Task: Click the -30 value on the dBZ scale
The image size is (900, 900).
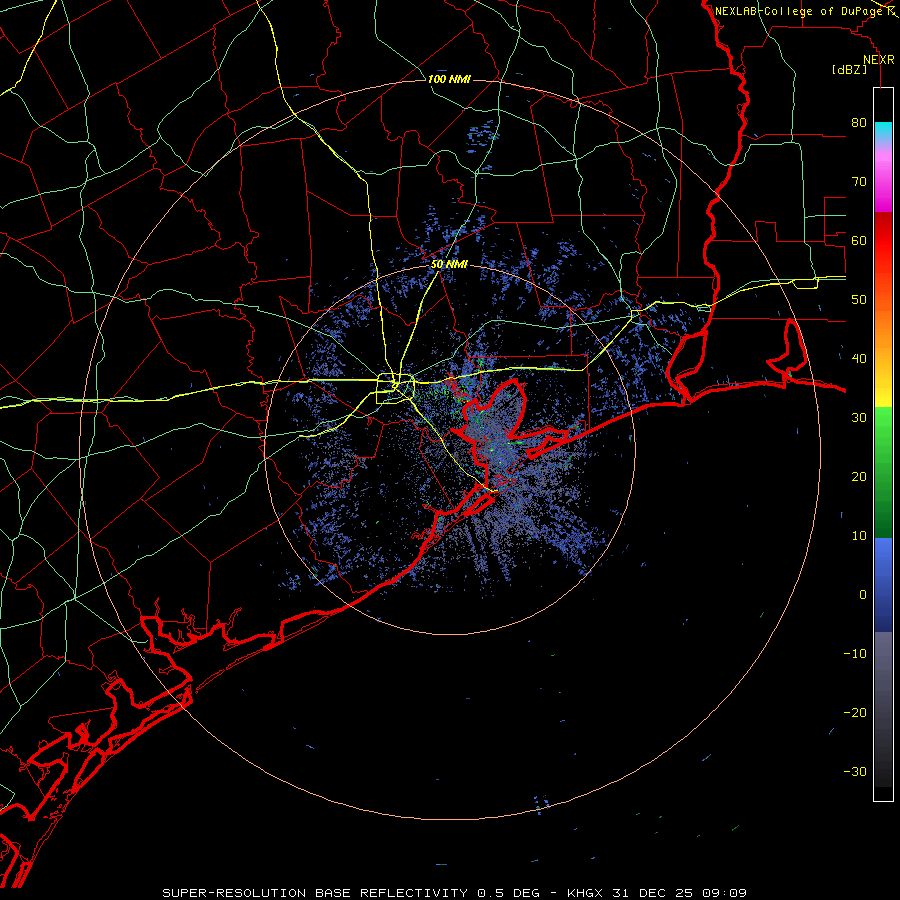Action: [855, 771]
